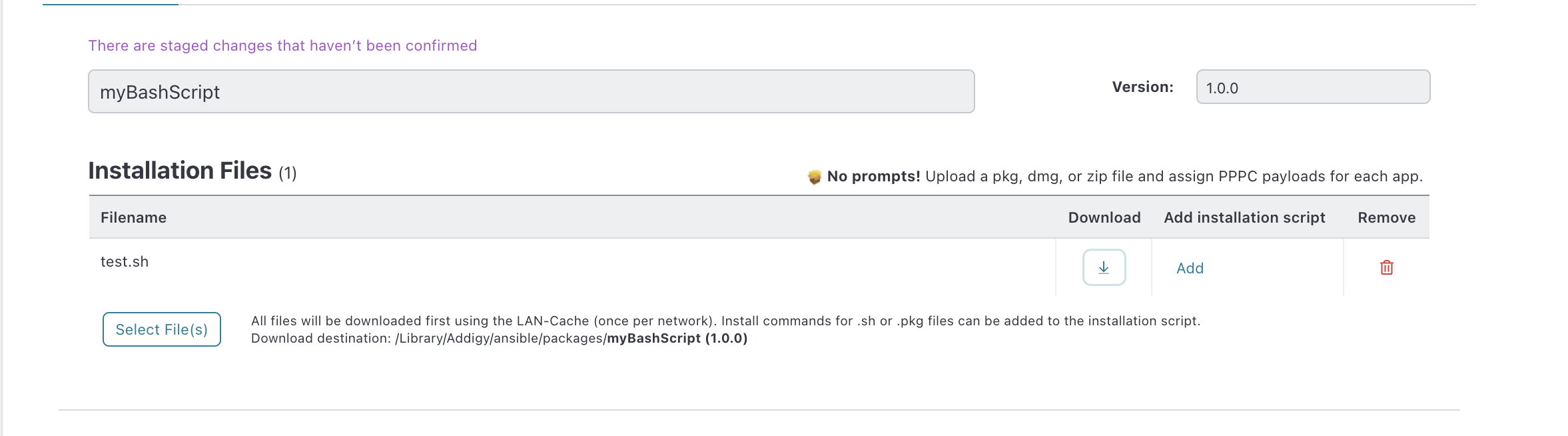Click the (1) file count next to heading
Screen dimensions: 1568x436
[x=288, y=173]
